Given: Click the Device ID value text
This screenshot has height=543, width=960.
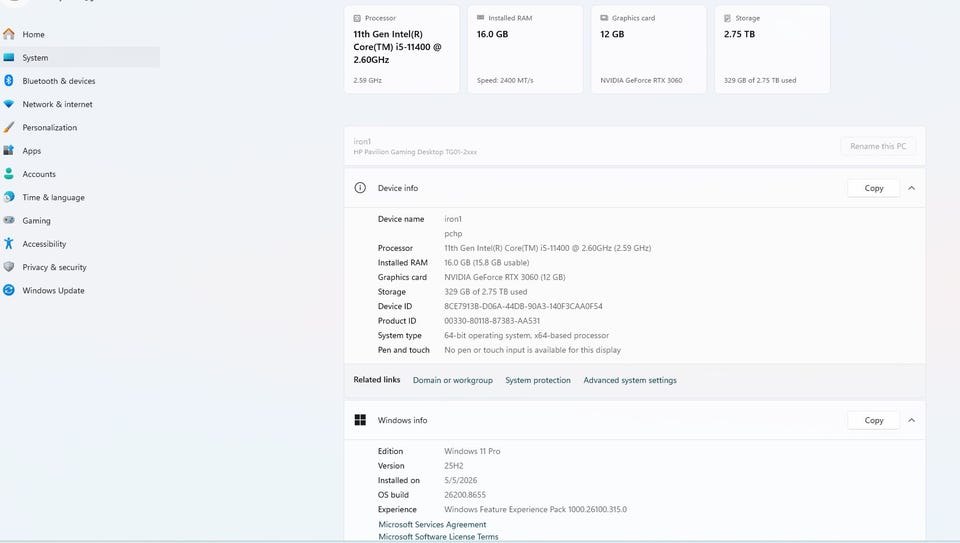Looking at the screenshot, I should (523, 306).
